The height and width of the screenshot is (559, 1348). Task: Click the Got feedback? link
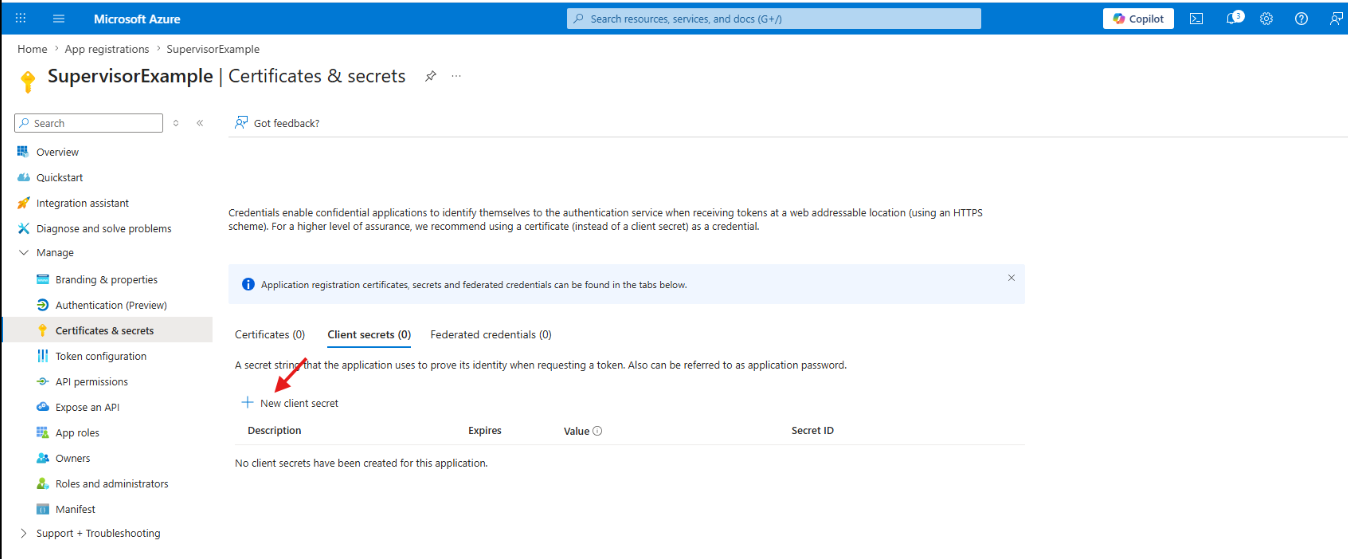287,123
